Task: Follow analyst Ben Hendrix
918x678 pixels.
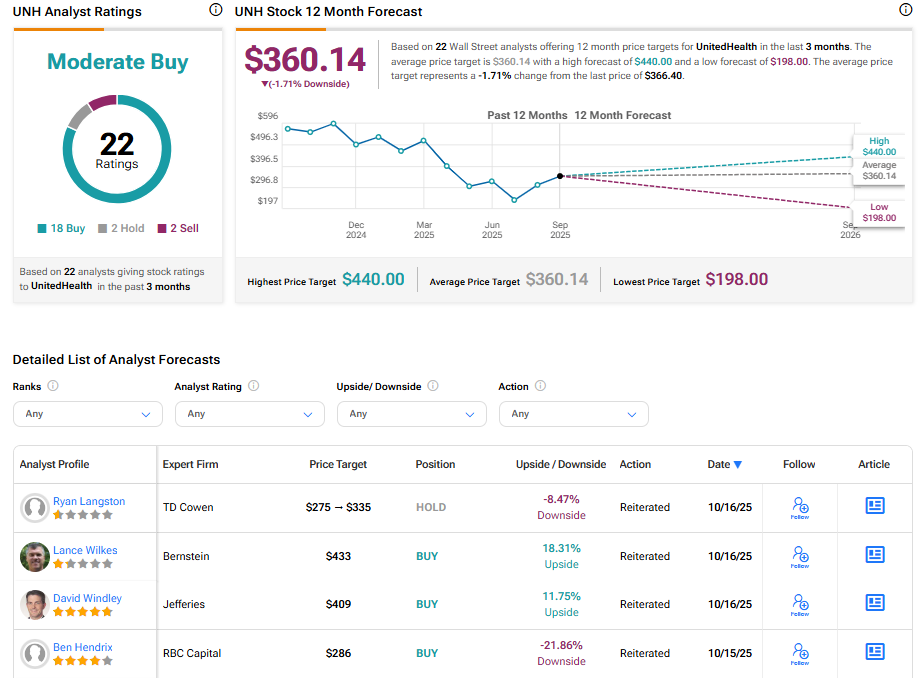Action: tap(799, 653)
